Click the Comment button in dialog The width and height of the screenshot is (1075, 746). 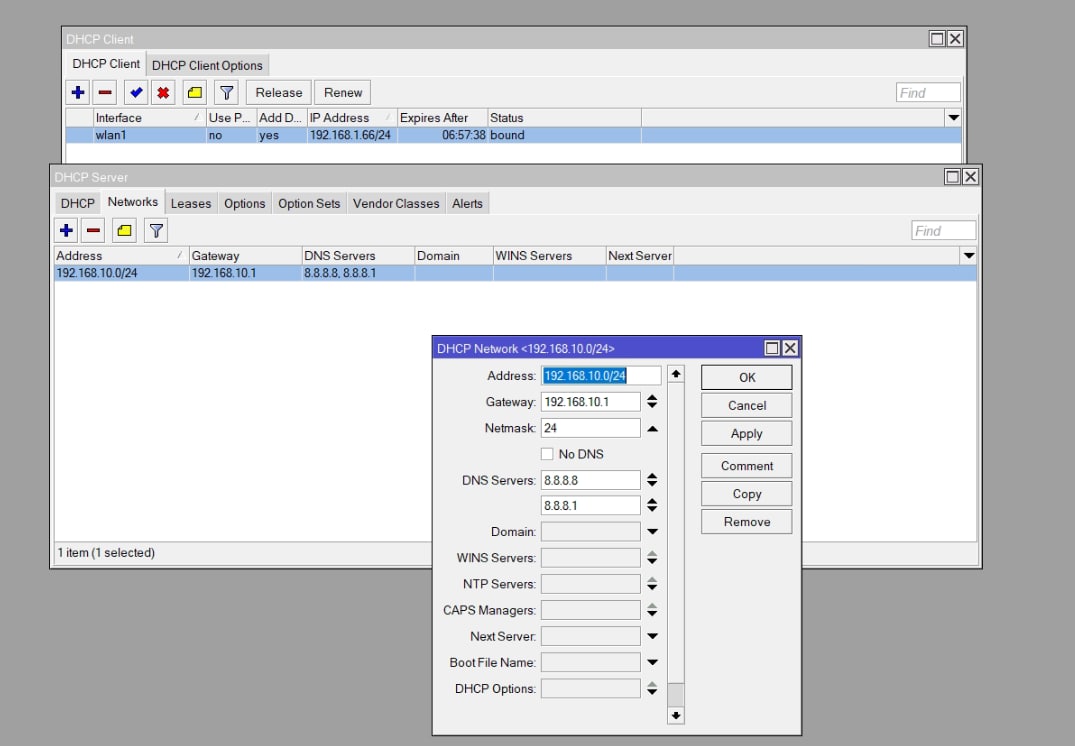(x=747, y=466)
